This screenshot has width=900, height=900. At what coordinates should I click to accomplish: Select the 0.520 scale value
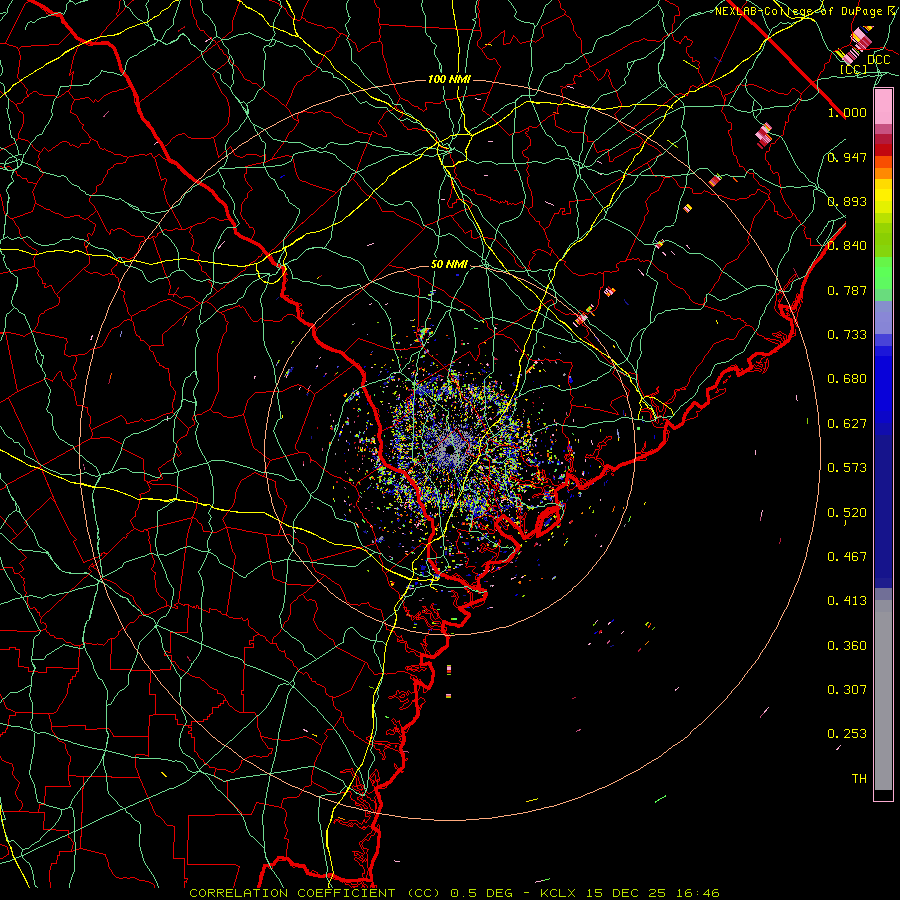click(x=847, y=513)
